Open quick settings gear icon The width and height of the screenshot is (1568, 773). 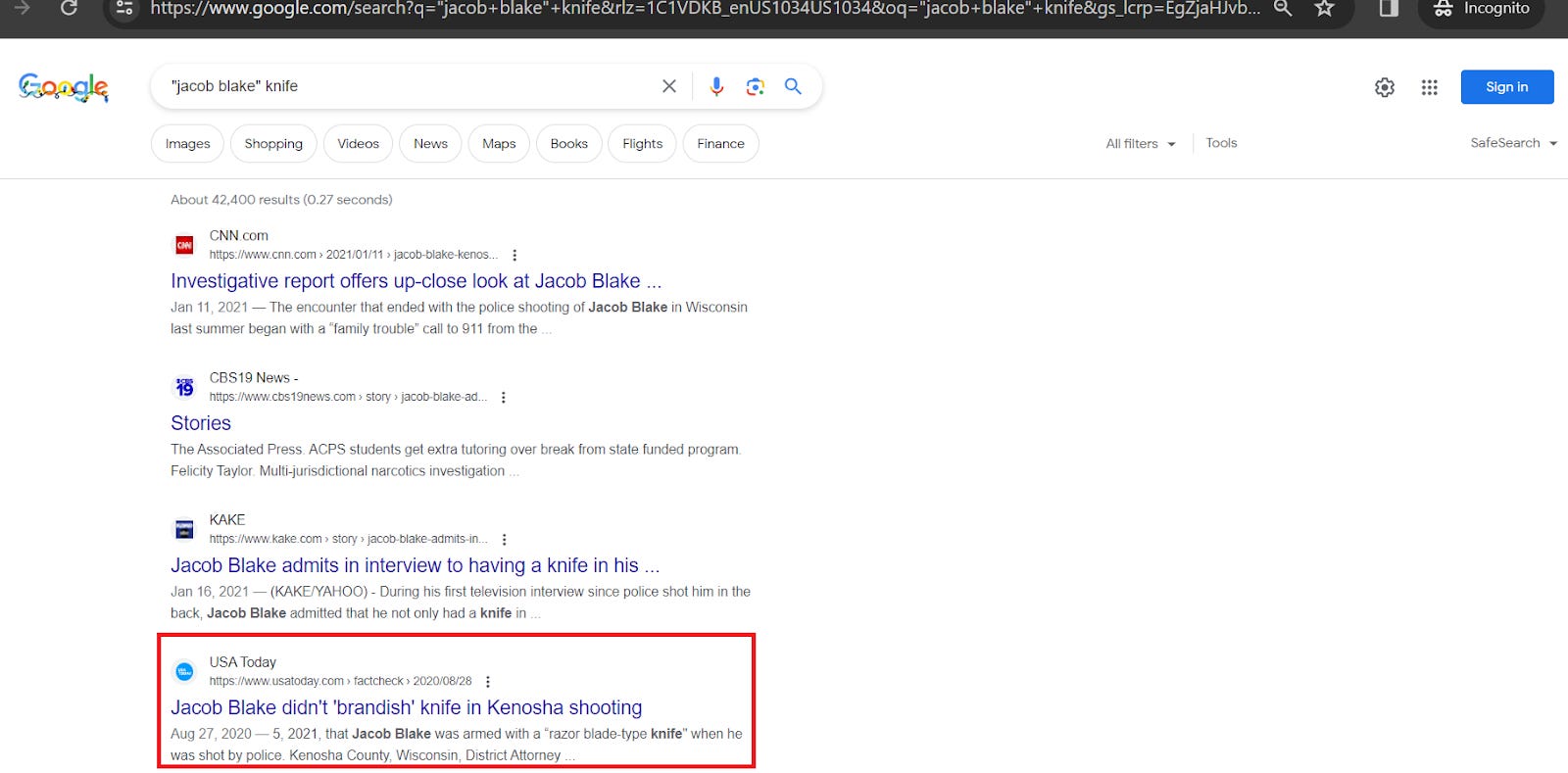click(x=1385, y=87)
